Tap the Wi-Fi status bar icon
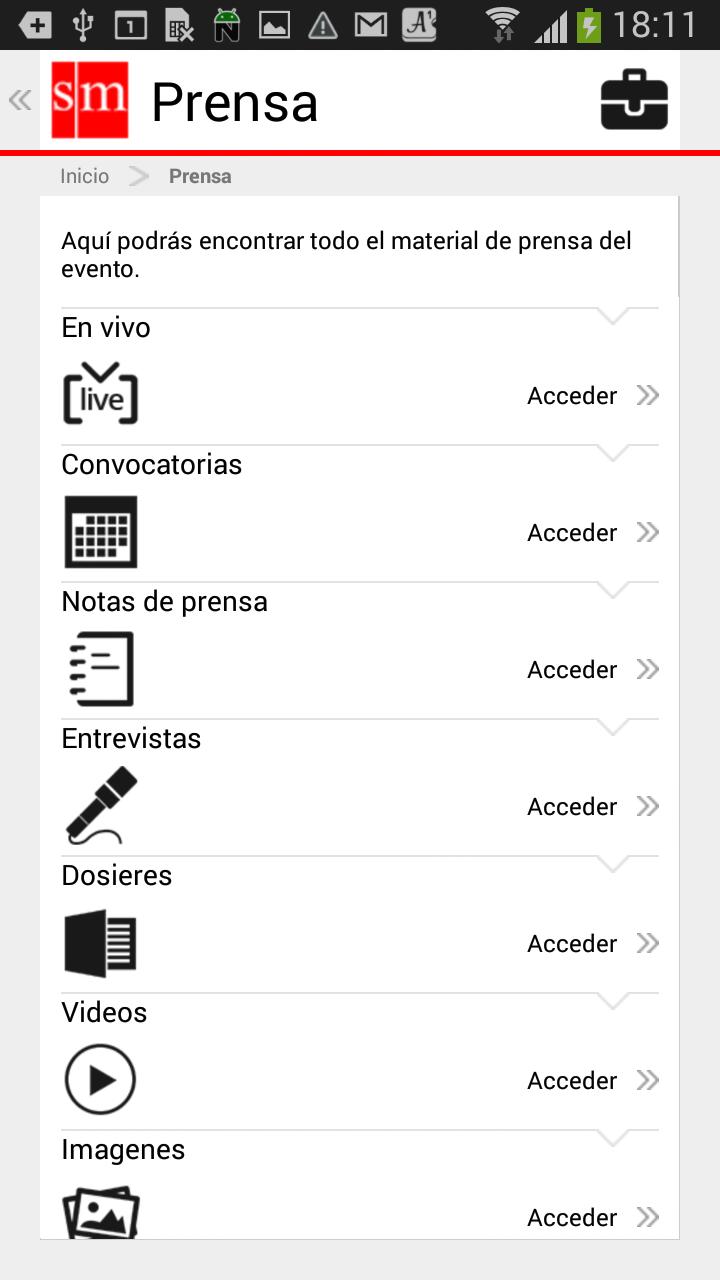The width and height of the screenshot is (720, 1280). pos(502,24)
